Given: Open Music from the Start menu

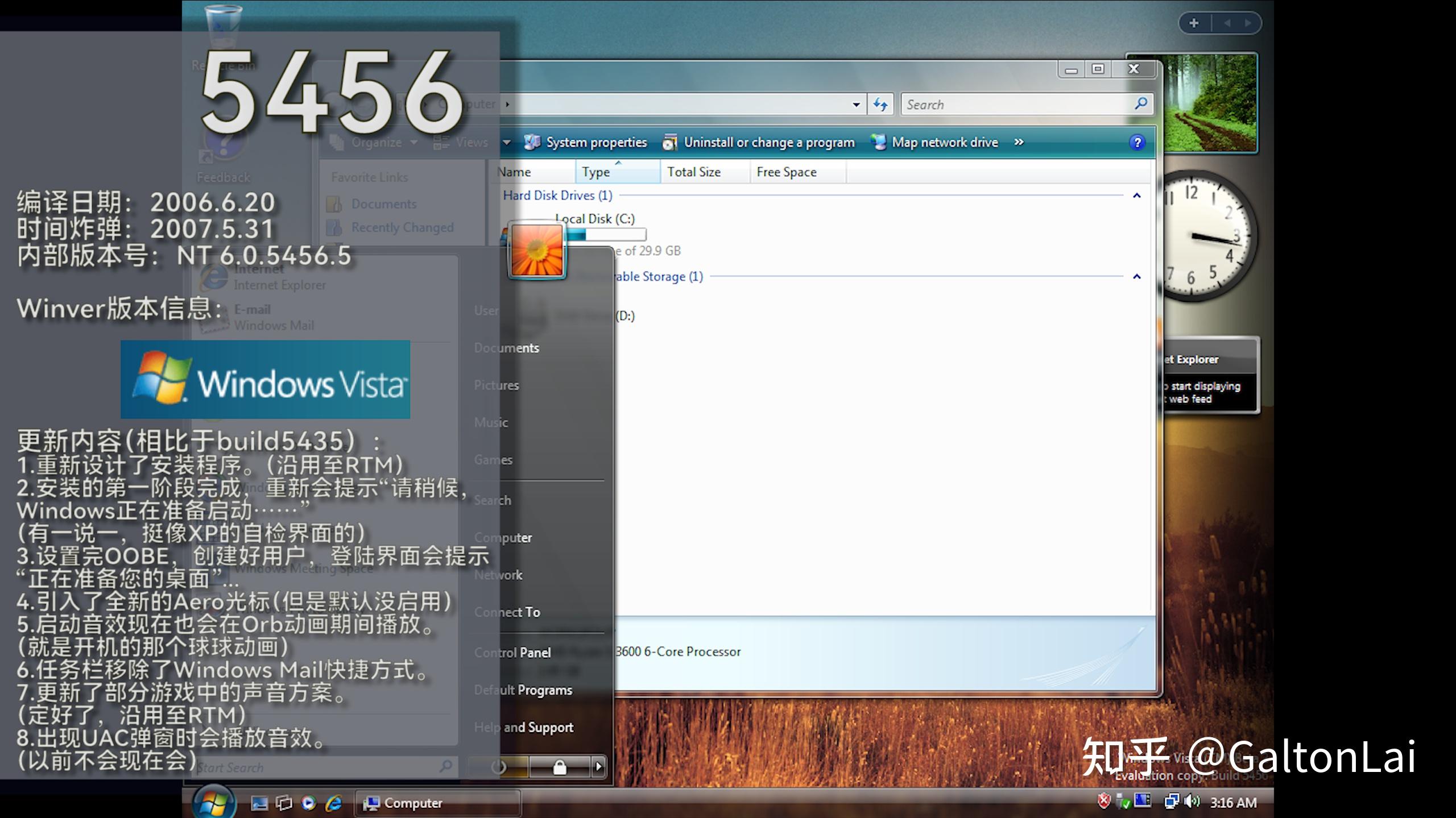Looking at the screenshot, I should point(491,422).
